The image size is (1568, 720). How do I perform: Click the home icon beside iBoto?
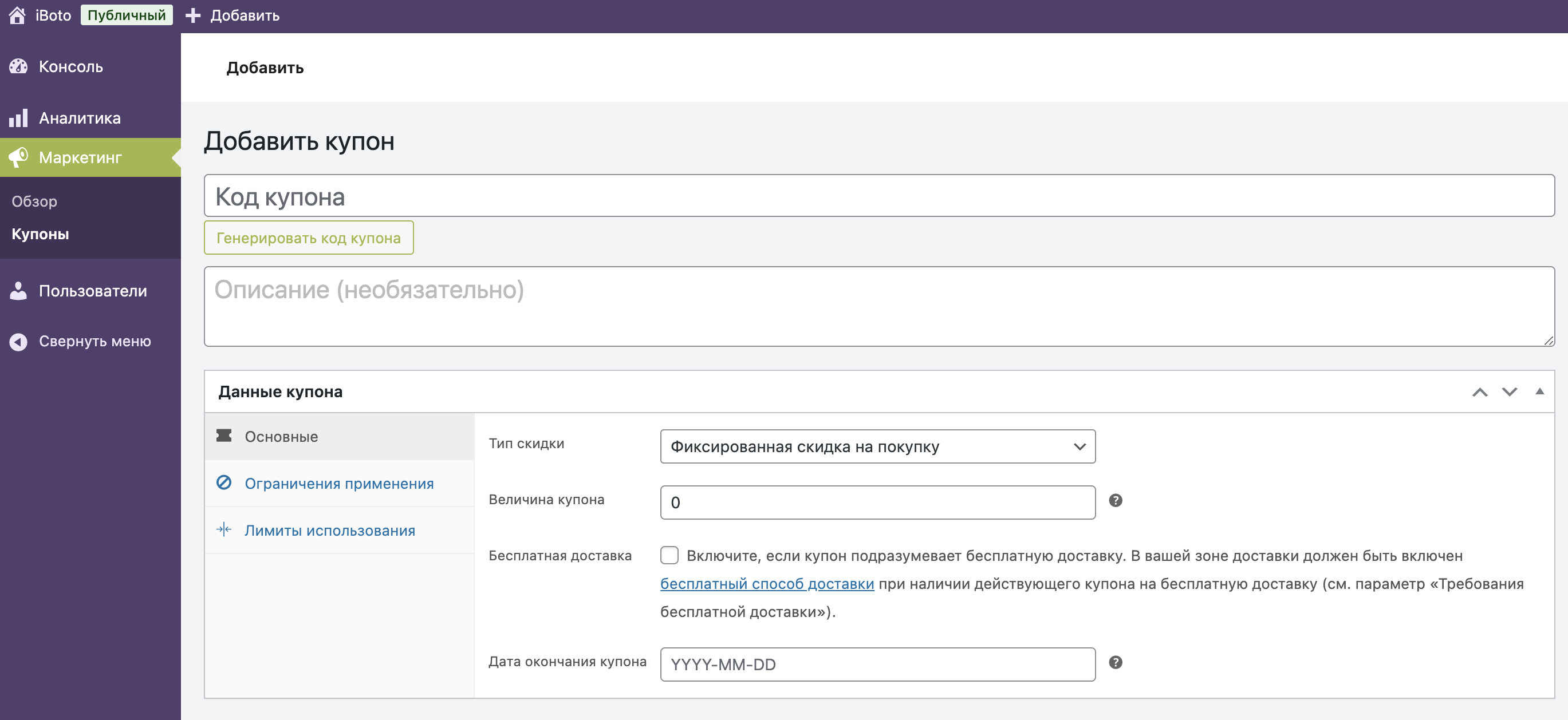pos(18,15)
